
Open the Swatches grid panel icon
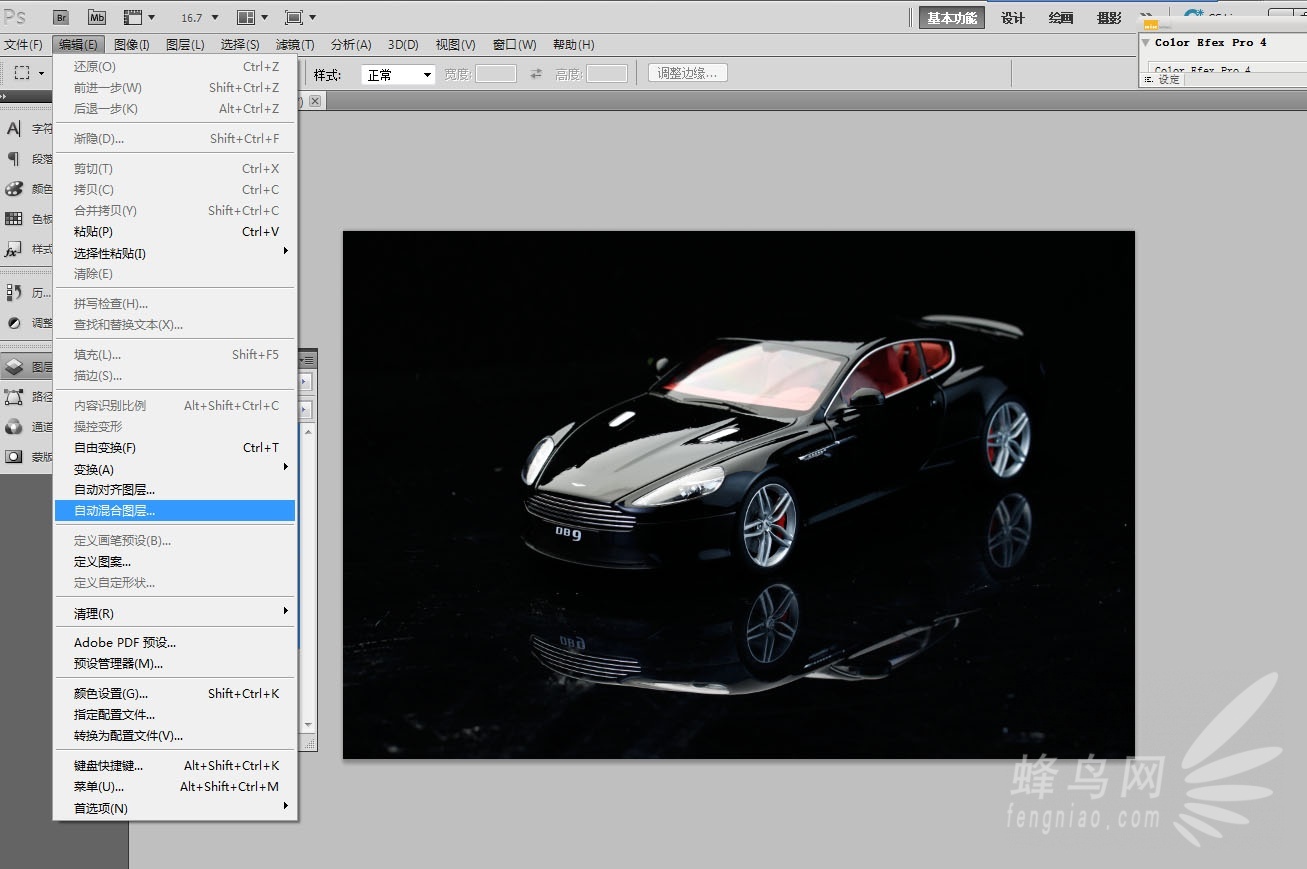tap(14, 218)
